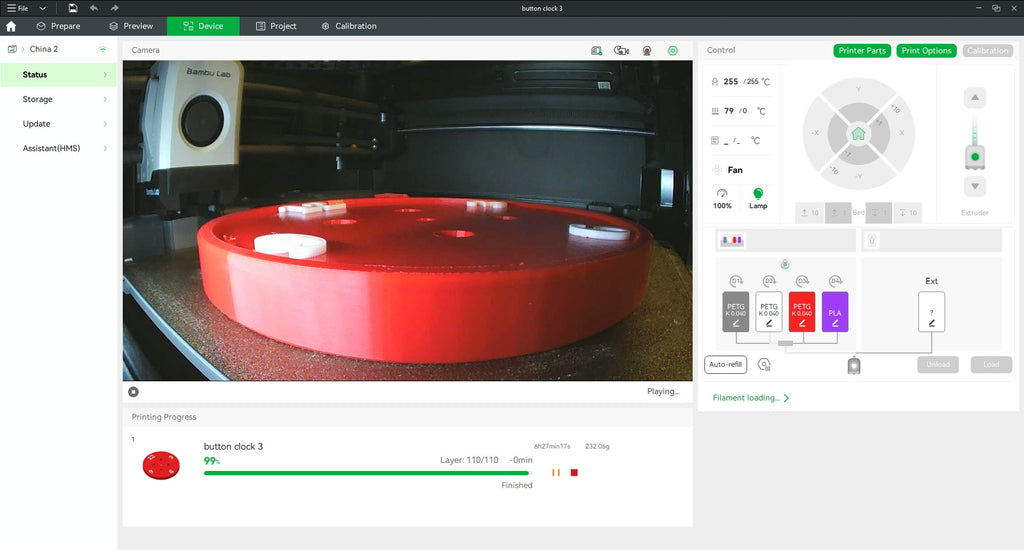This screenshot has height=550, width=1024.
Task: Select the AMS unit thumbnail icon
Action: pyautogui.click(x=732, y=240)
